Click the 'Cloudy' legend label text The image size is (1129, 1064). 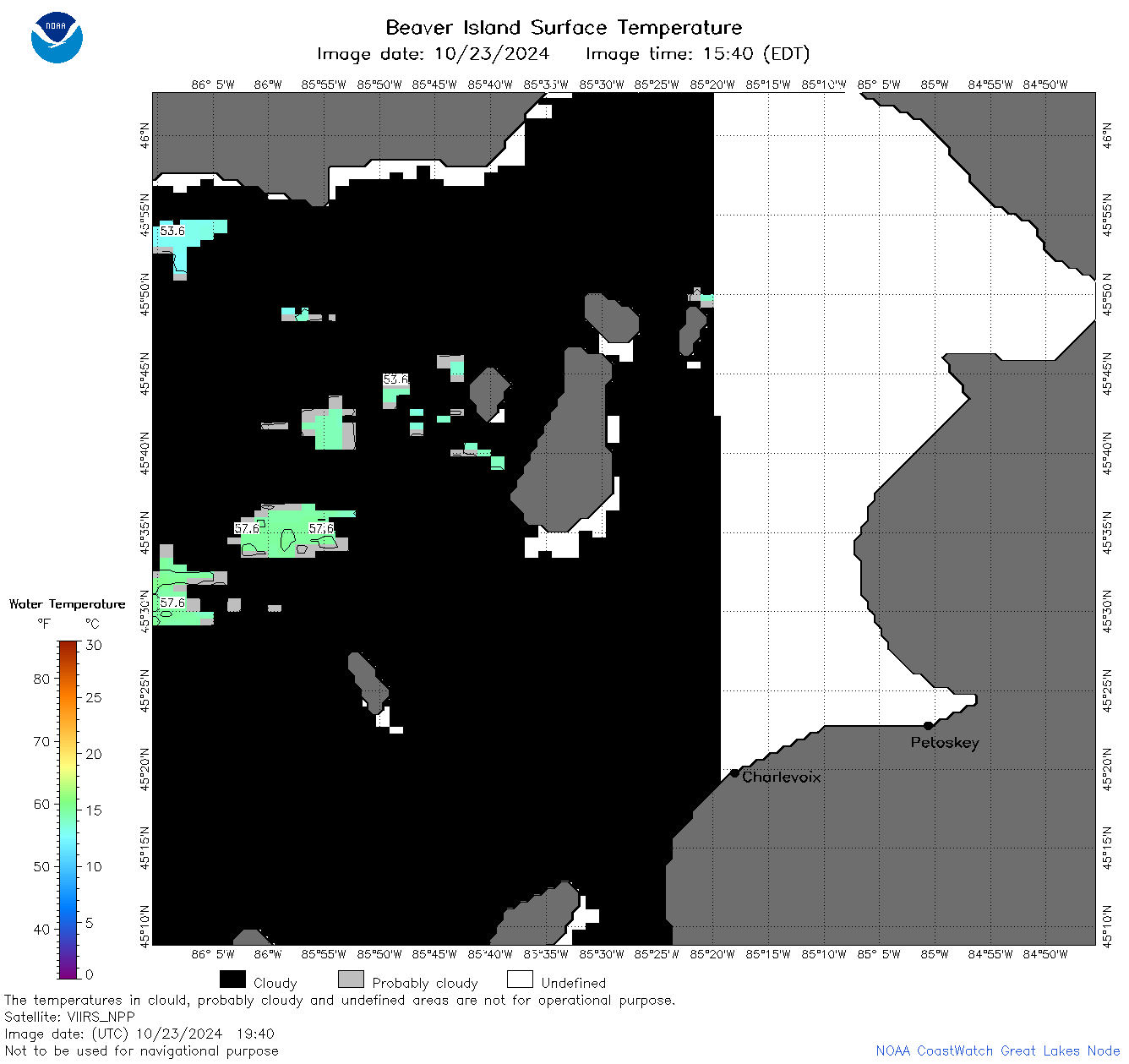[x=275, y=984]
